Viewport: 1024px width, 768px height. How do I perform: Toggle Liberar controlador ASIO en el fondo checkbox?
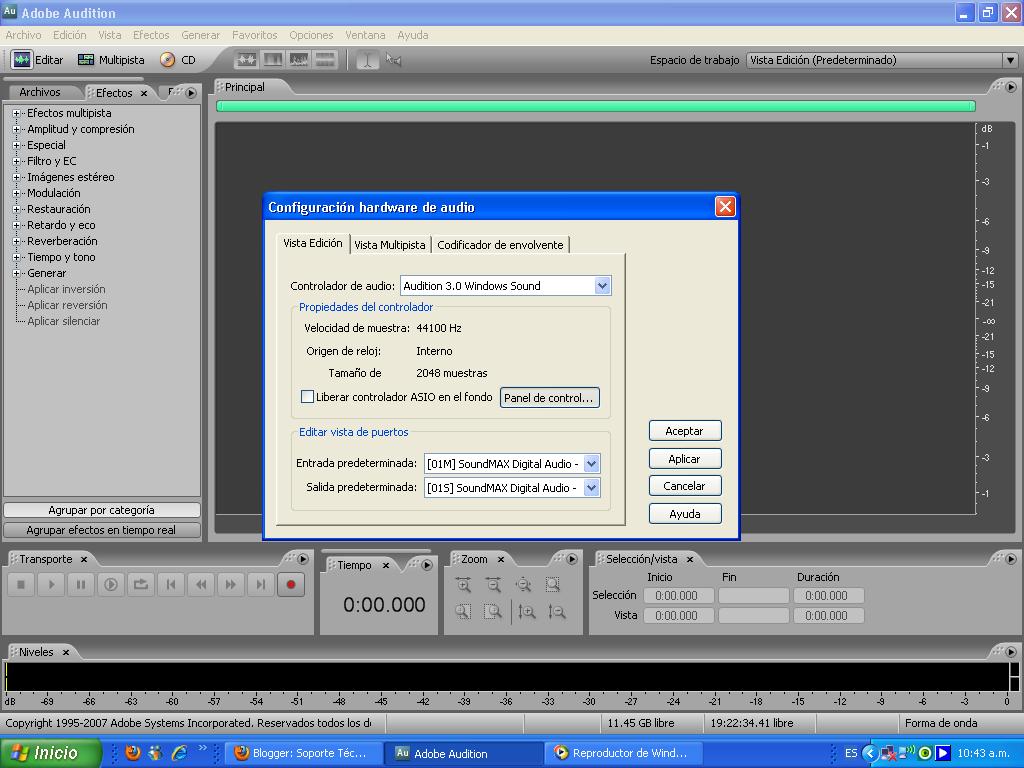[307, 396]
